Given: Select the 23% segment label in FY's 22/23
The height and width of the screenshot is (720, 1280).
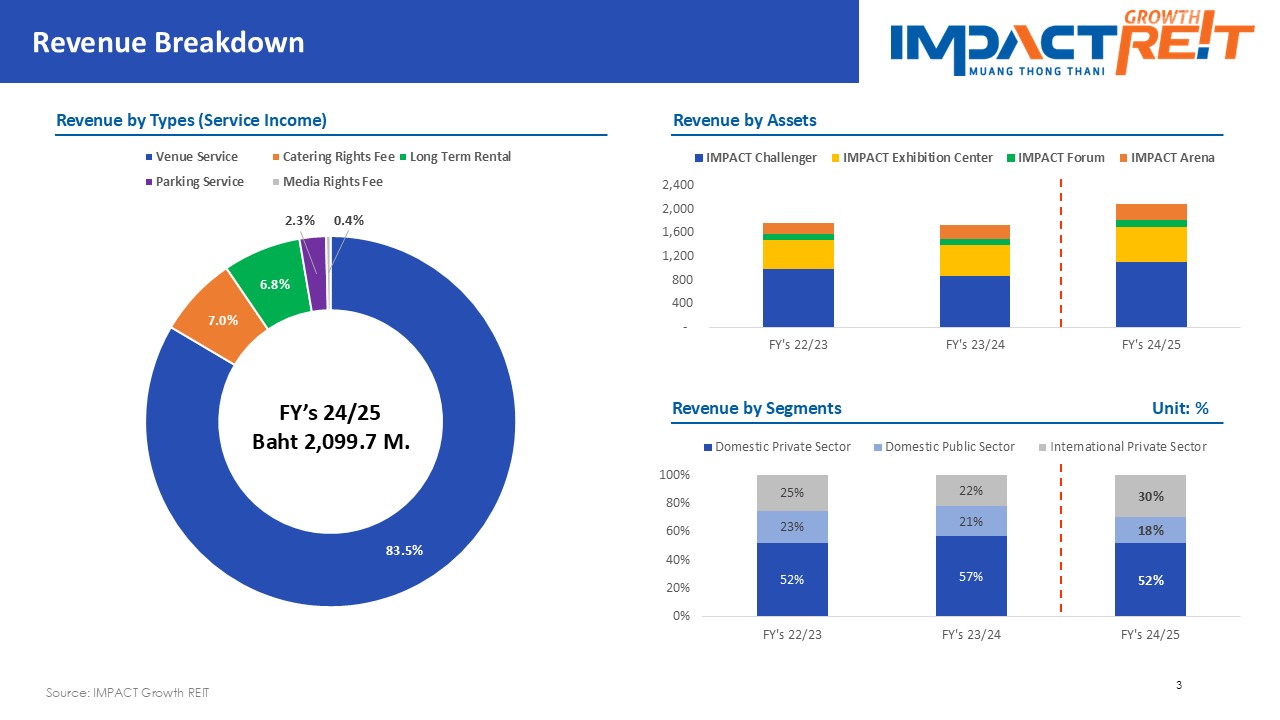Looking at the screenshot, I should click(x=793, y=527).
